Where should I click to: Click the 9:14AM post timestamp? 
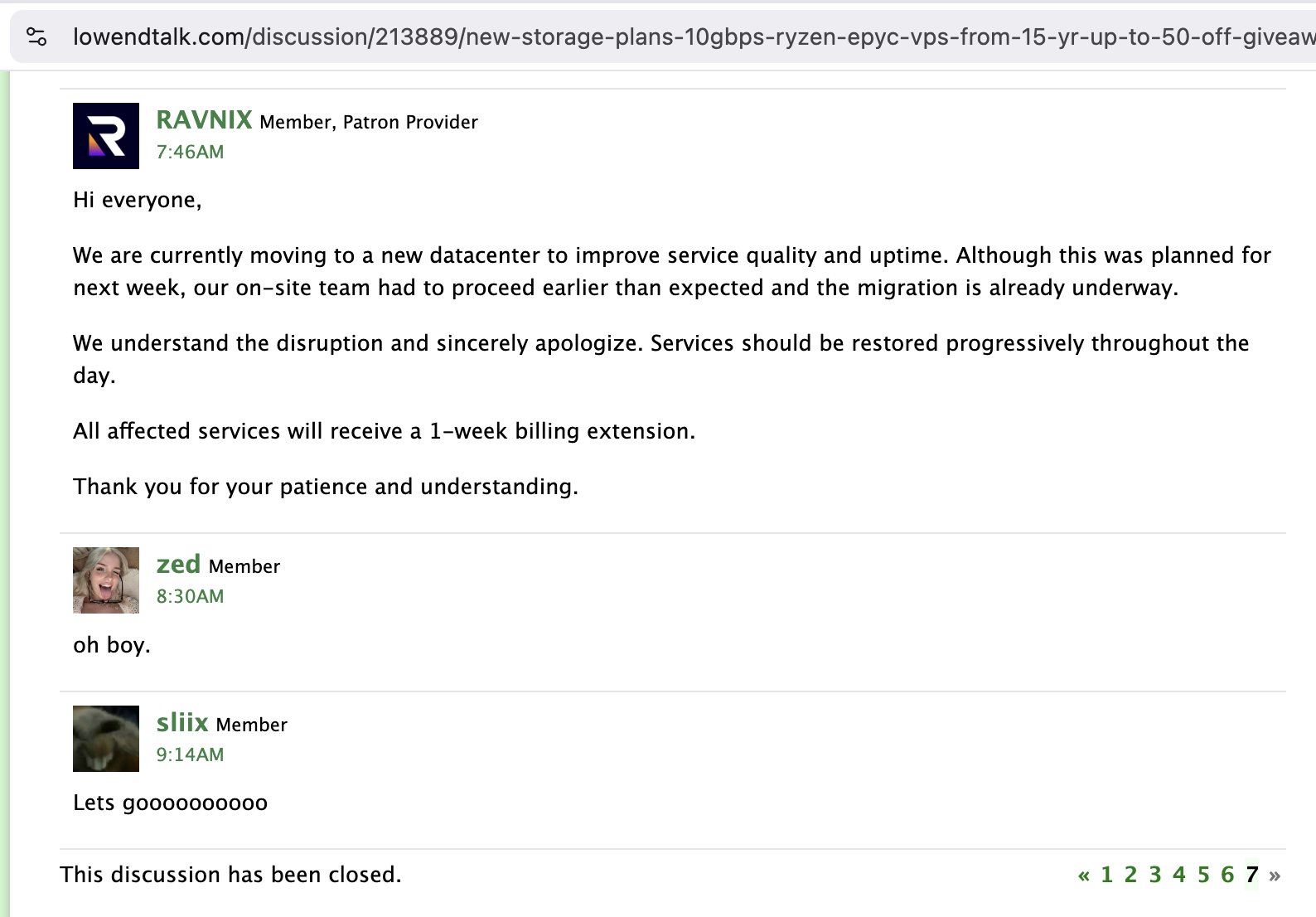pyautogui.click(x=190, y=755)
